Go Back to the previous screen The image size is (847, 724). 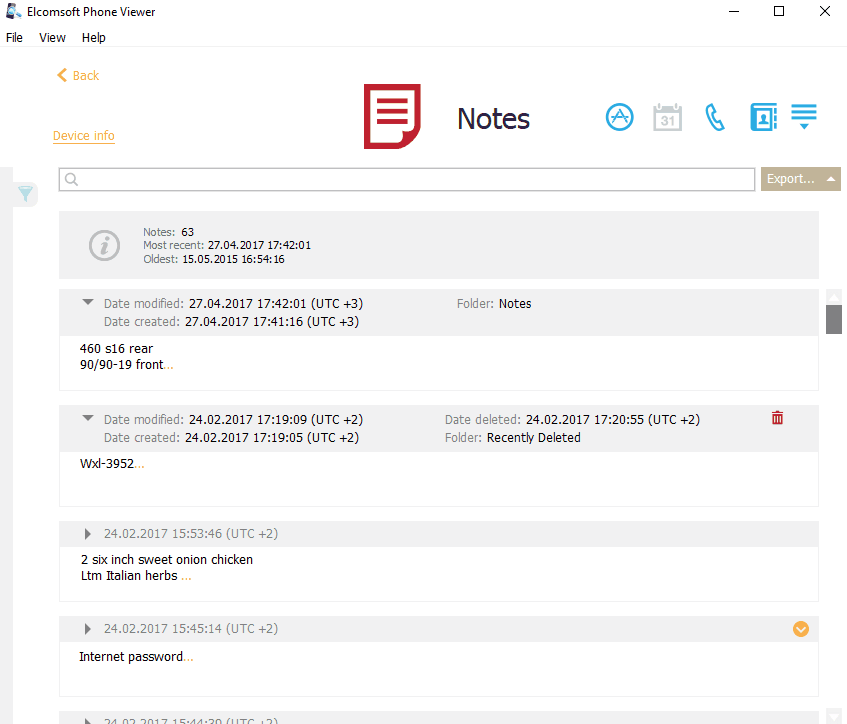(x=78, y=76)
